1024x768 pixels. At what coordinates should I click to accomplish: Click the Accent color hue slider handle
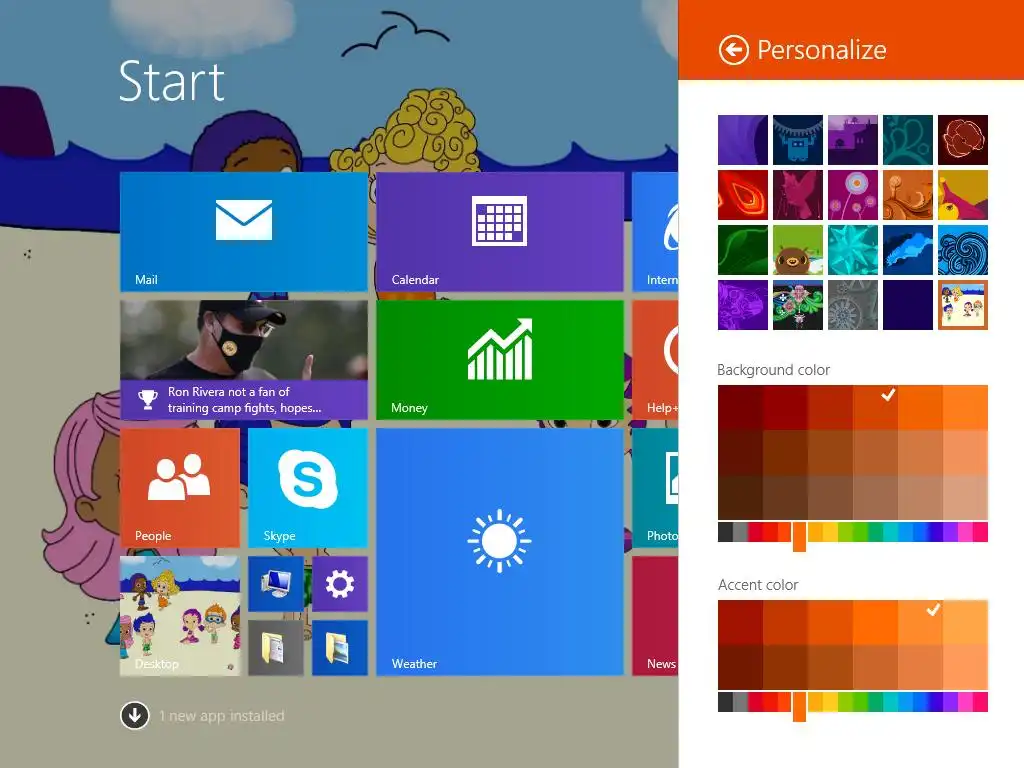tap(799, 706)
